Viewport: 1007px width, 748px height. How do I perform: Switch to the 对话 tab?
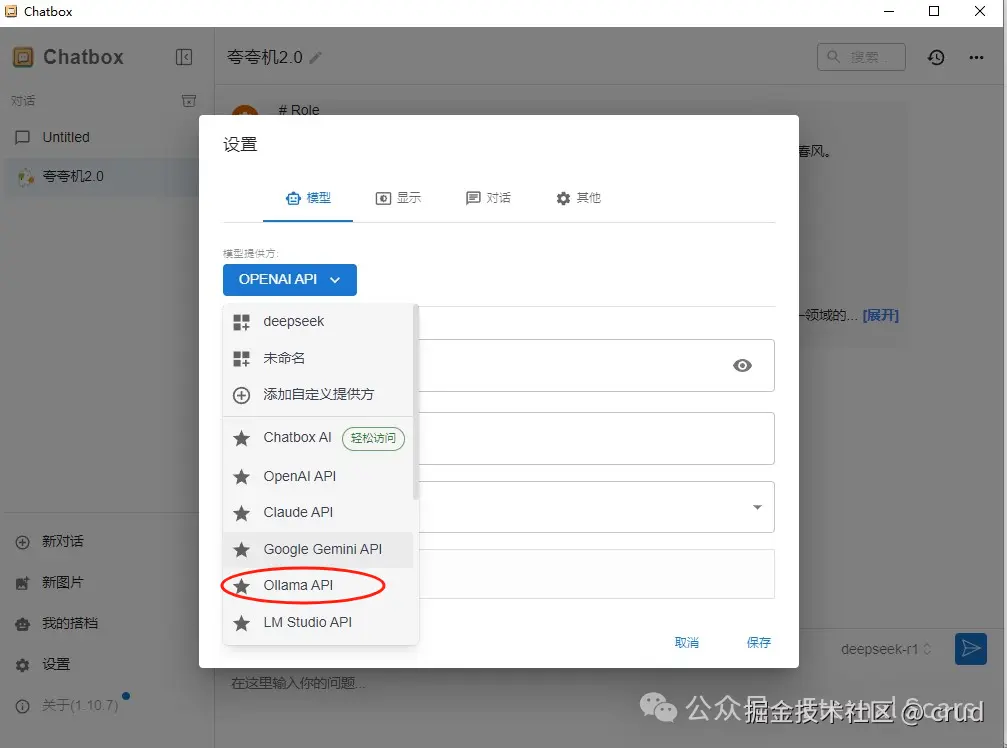[488, 198]
